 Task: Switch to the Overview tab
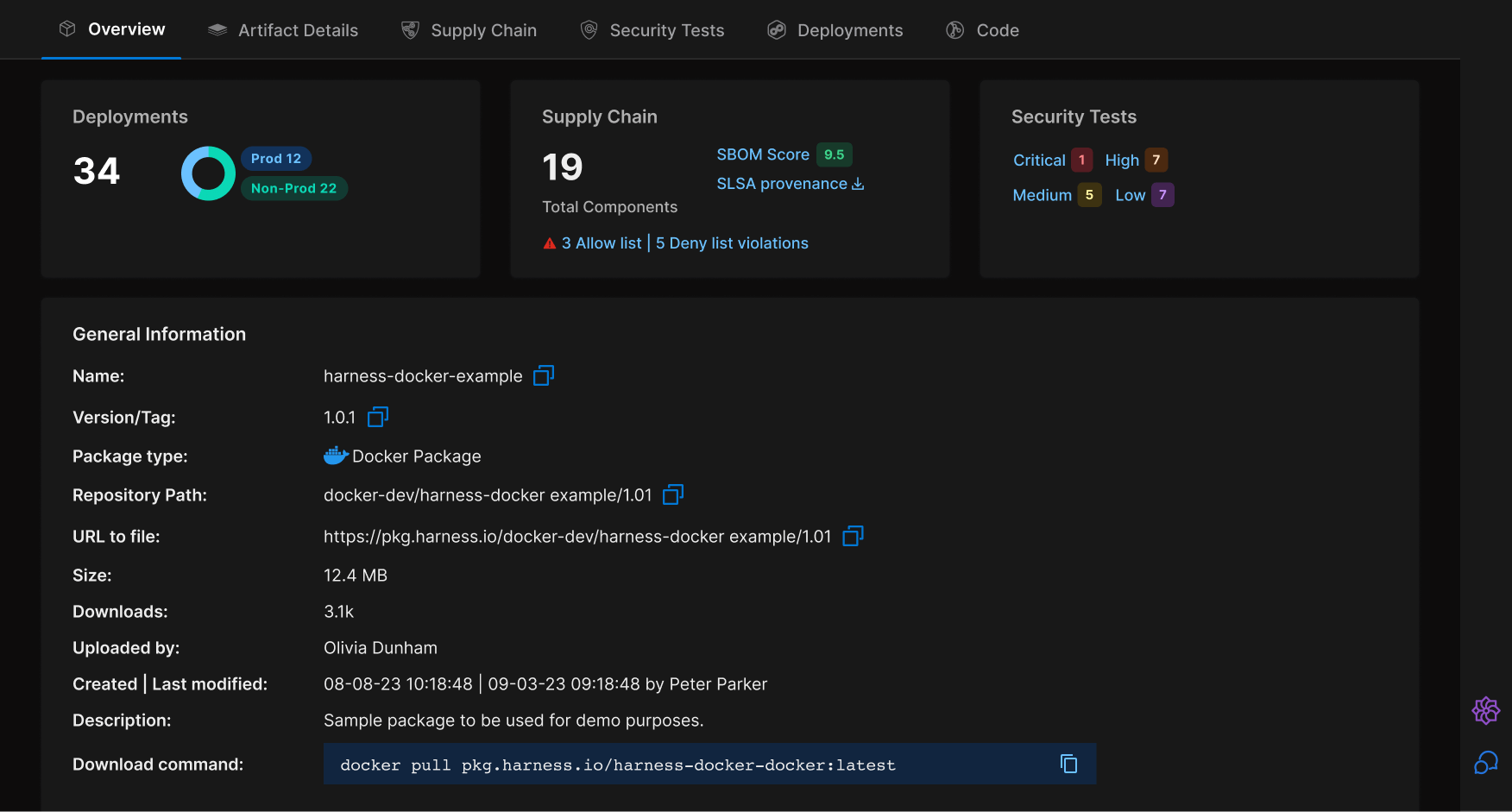pos(111,29)
